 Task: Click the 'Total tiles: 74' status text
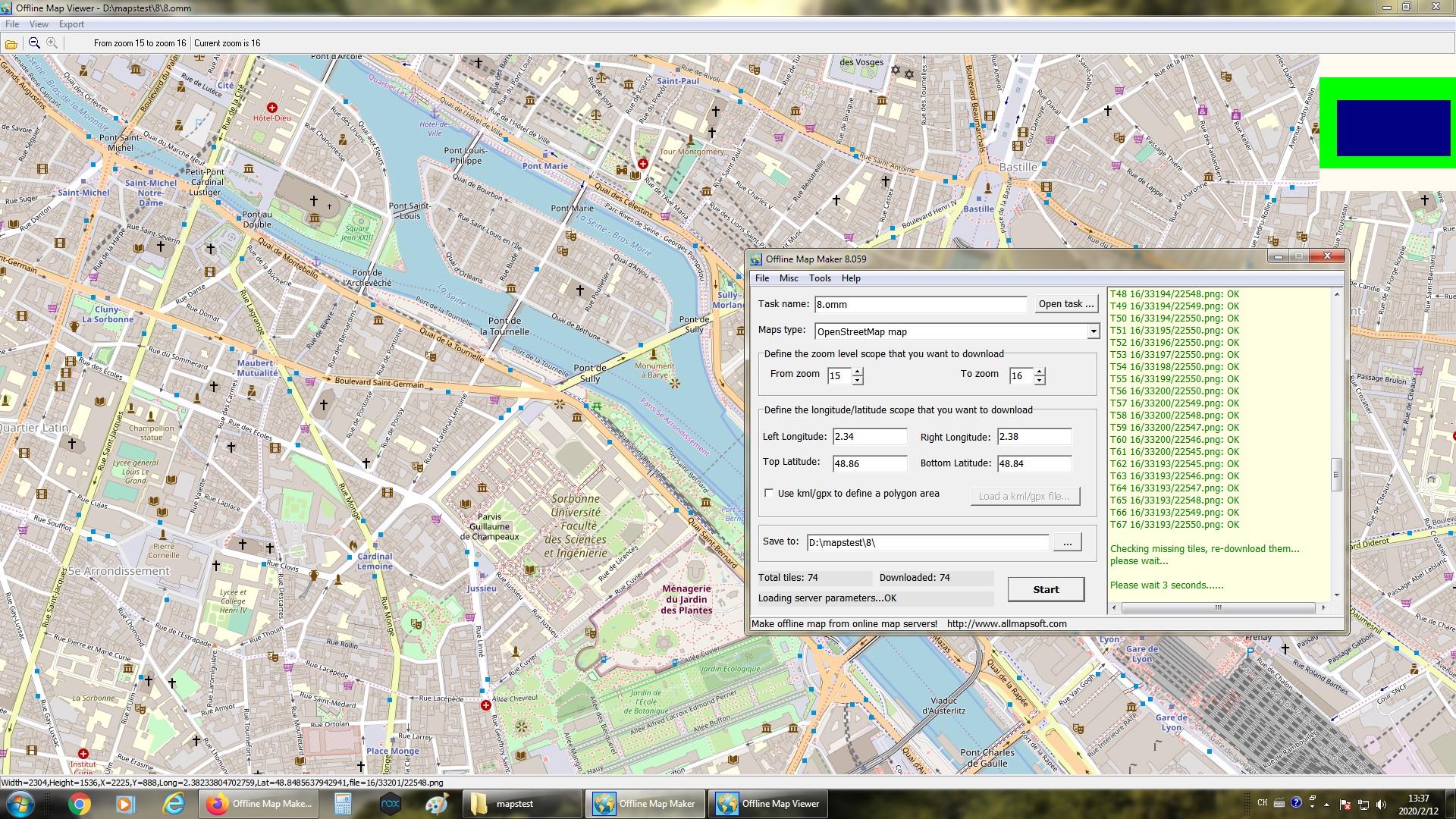[788, 577]
